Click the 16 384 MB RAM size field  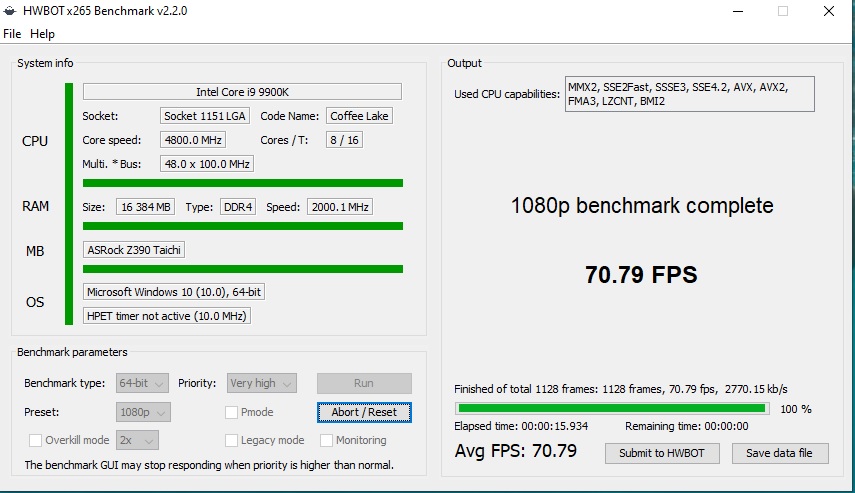(x=146, y=207)
